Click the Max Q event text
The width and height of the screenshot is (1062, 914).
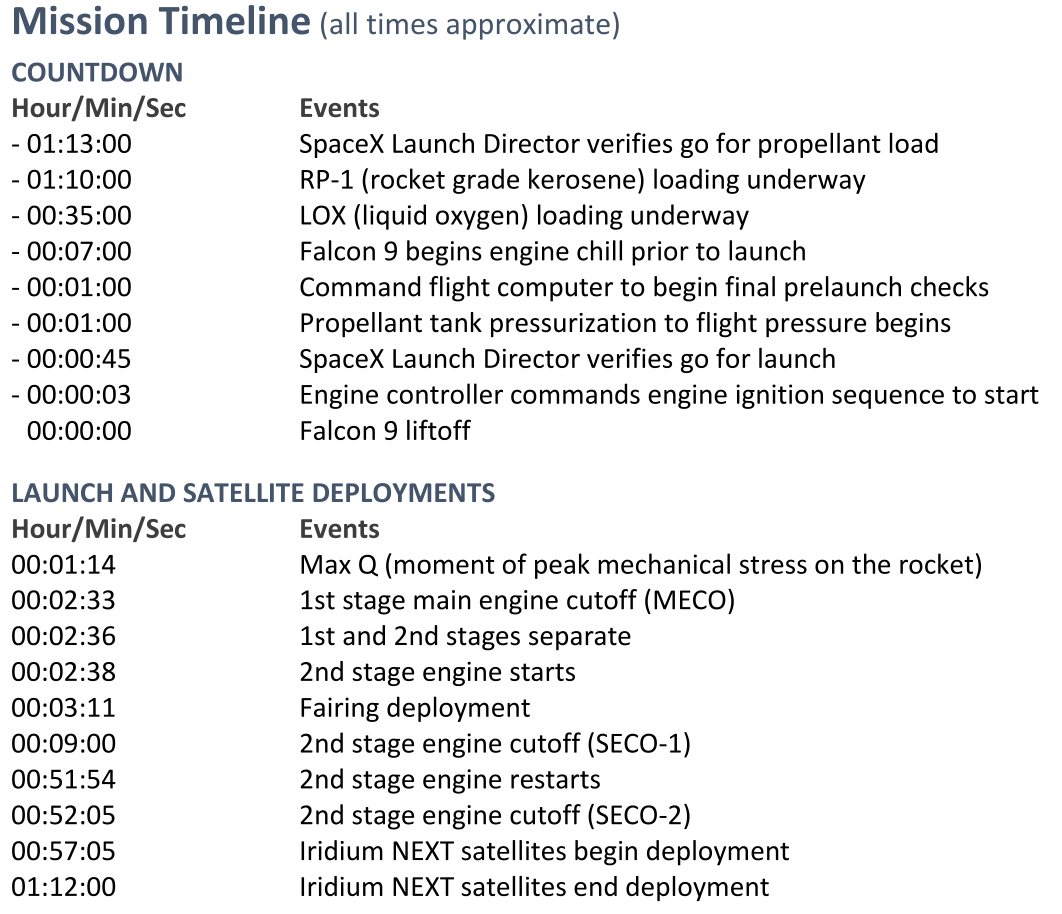[x=641, y=564]
